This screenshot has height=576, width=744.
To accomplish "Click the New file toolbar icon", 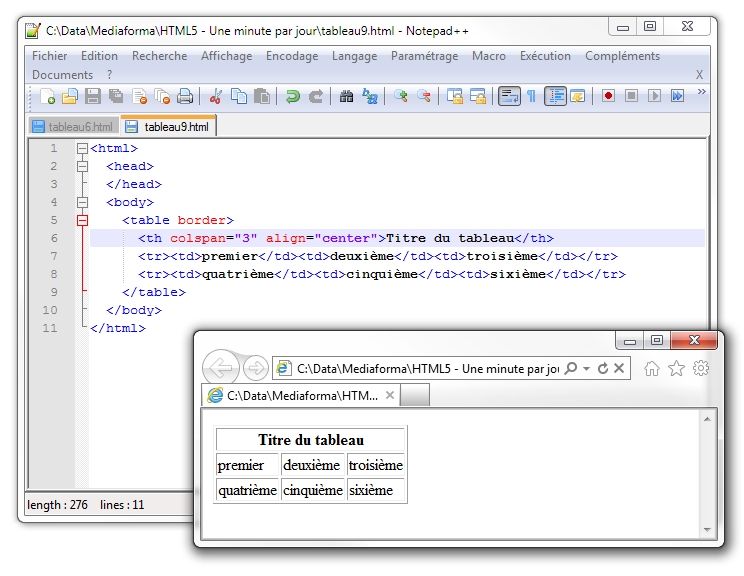I will coord(47,97).
